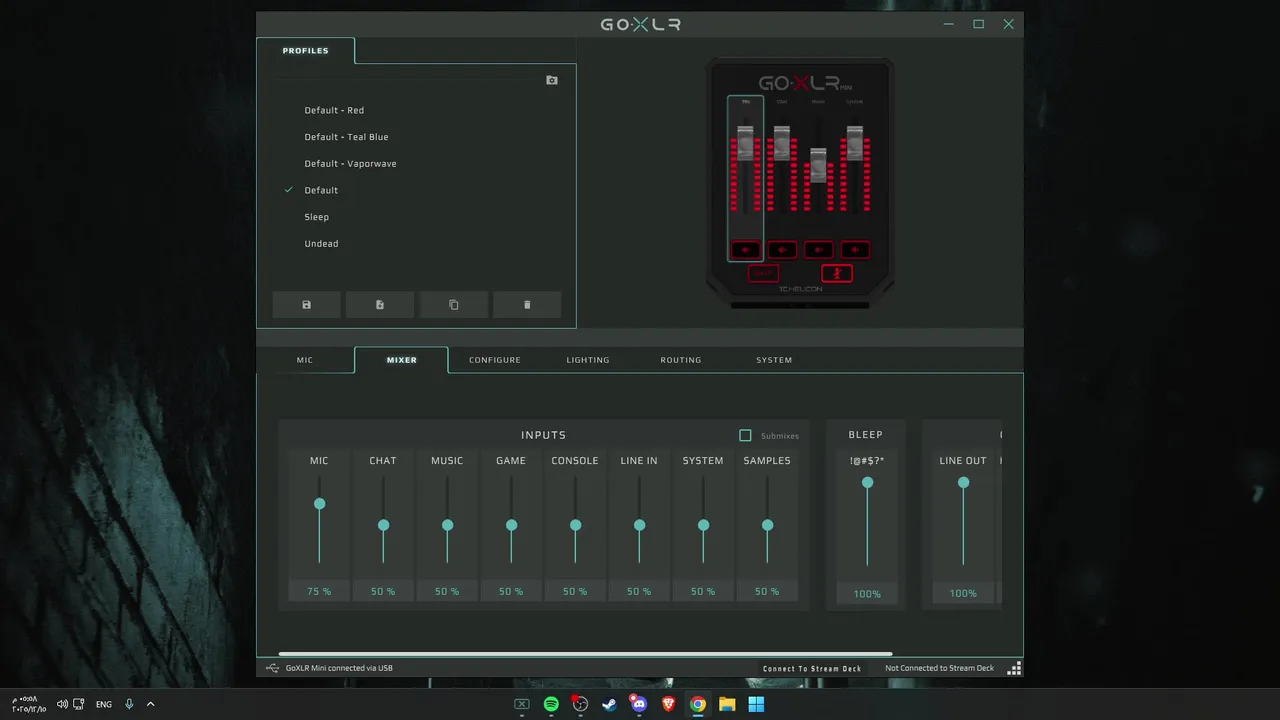1280x720 pixels.
Task: Load the Undead profile
Action: pyautogui.click(x=321, y=244)
